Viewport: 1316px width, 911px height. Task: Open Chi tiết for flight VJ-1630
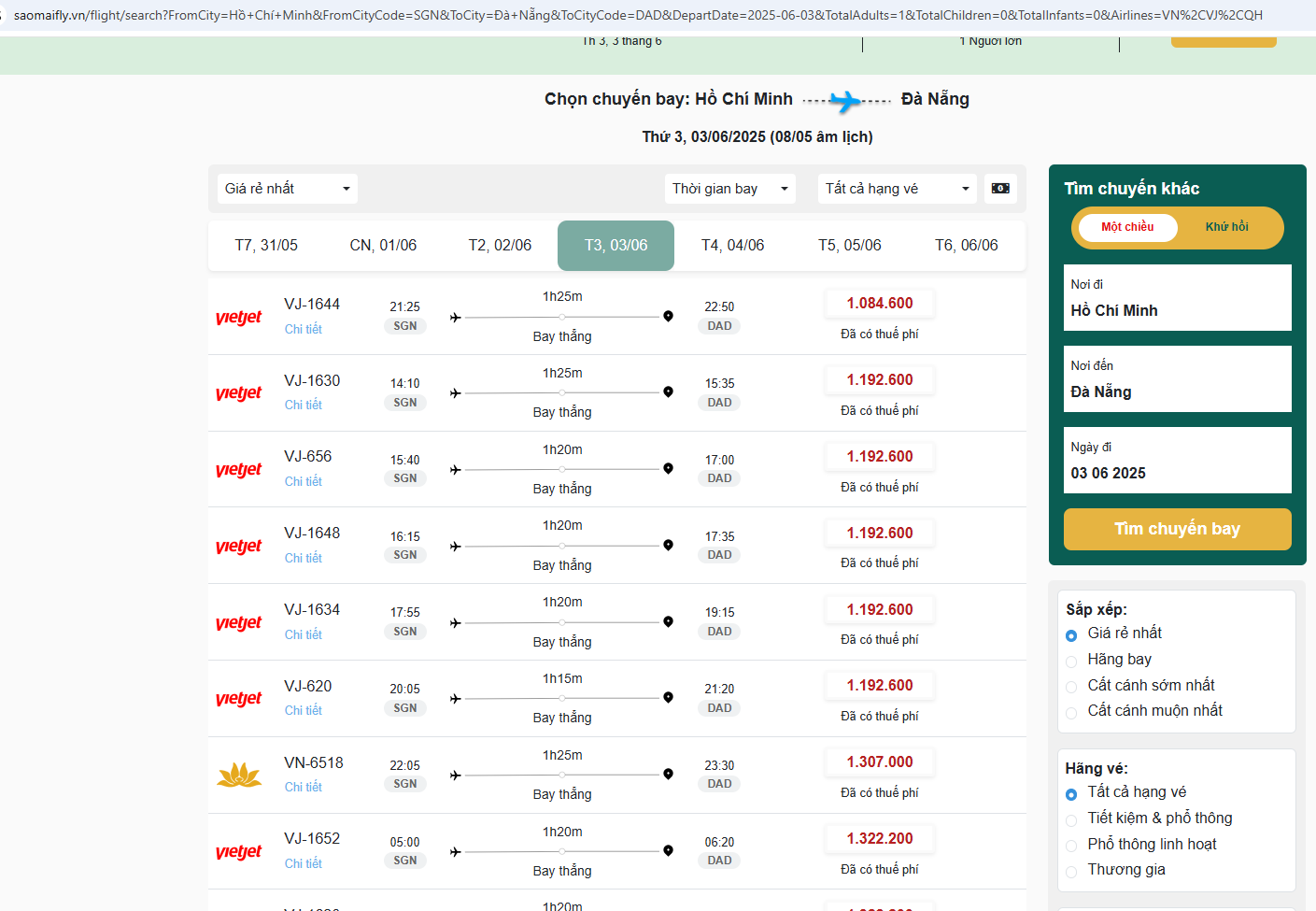point(304,405)
